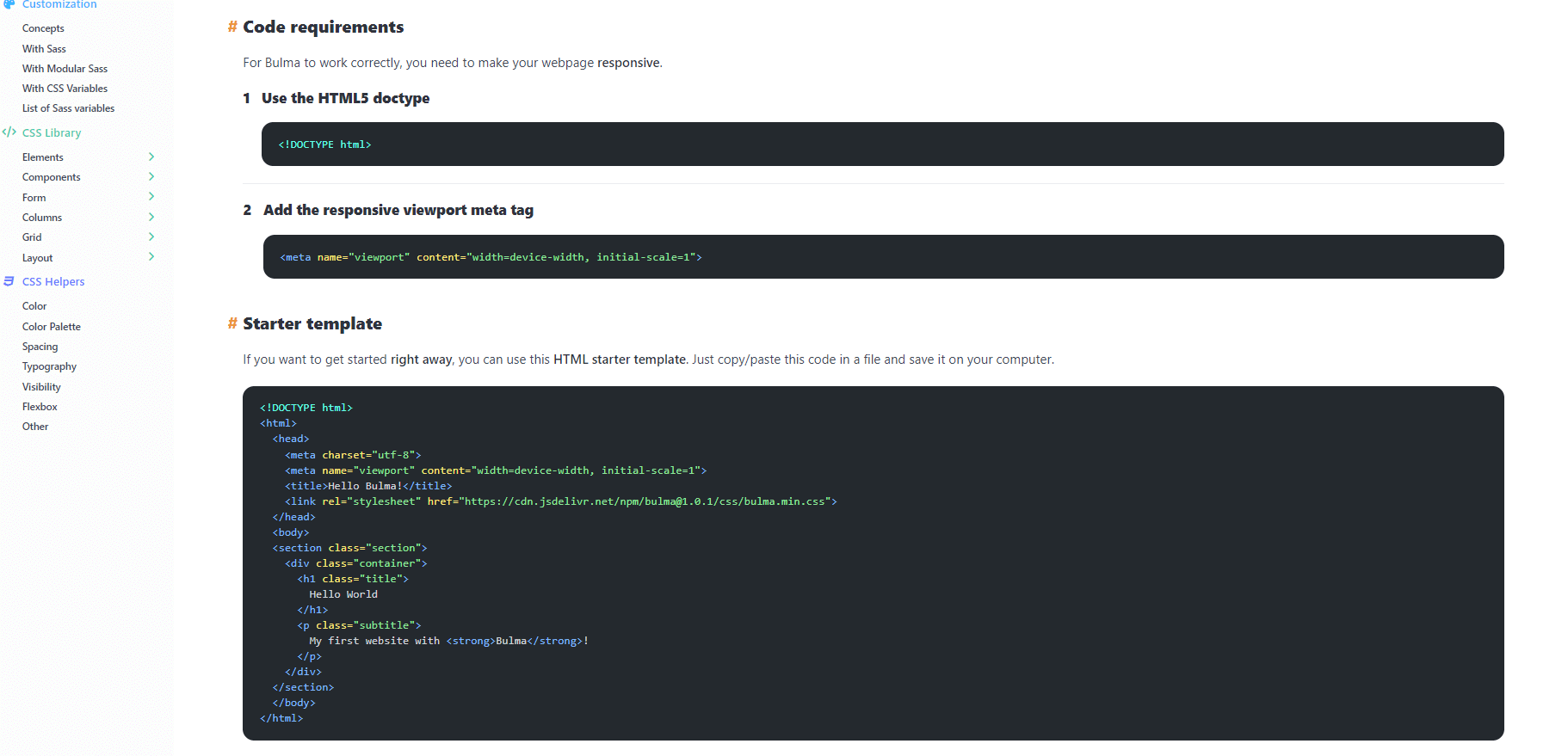Open the Typography helpers page

point(49,366)
